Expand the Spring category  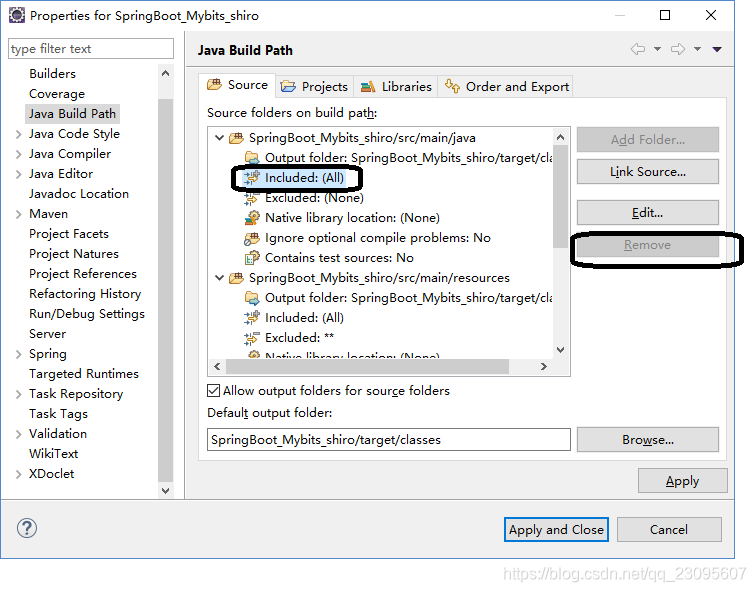point(18,354)
